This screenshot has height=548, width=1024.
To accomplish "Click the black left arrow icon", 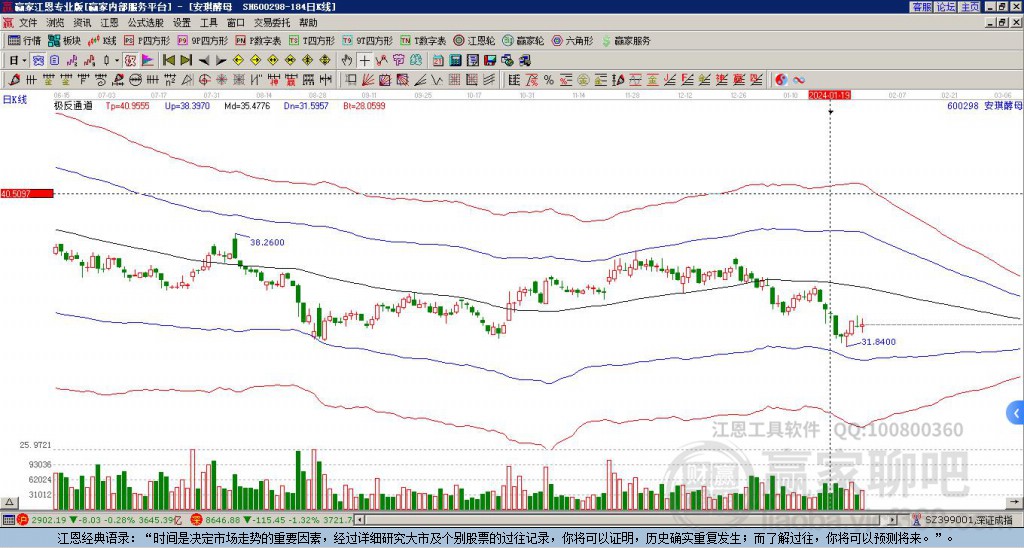I will click(x=204, y=61).
